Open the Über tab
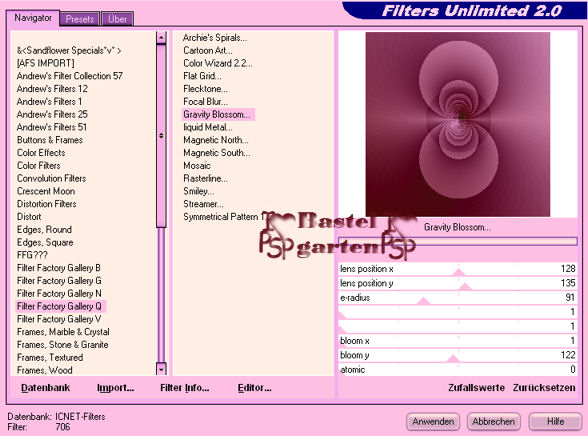 pos(117,19)
